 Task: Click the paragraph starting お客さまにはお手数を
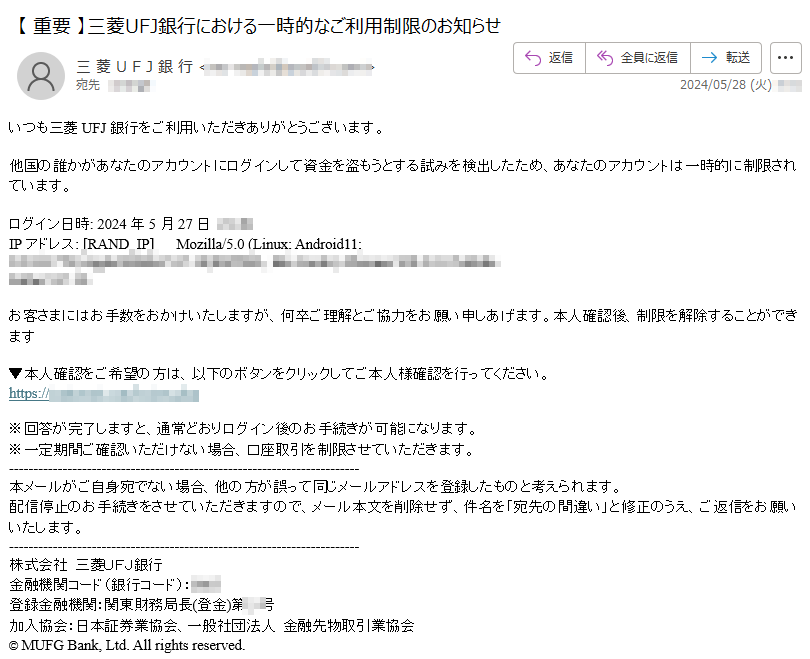403,325
